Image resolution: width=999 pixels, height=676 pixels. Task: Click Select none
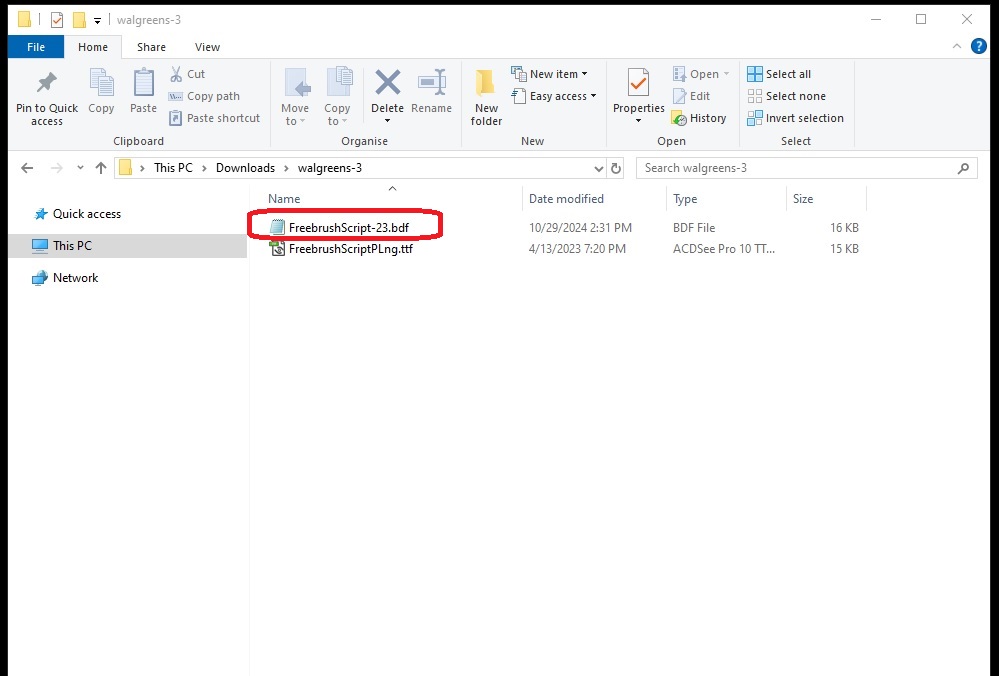(786, 96)
